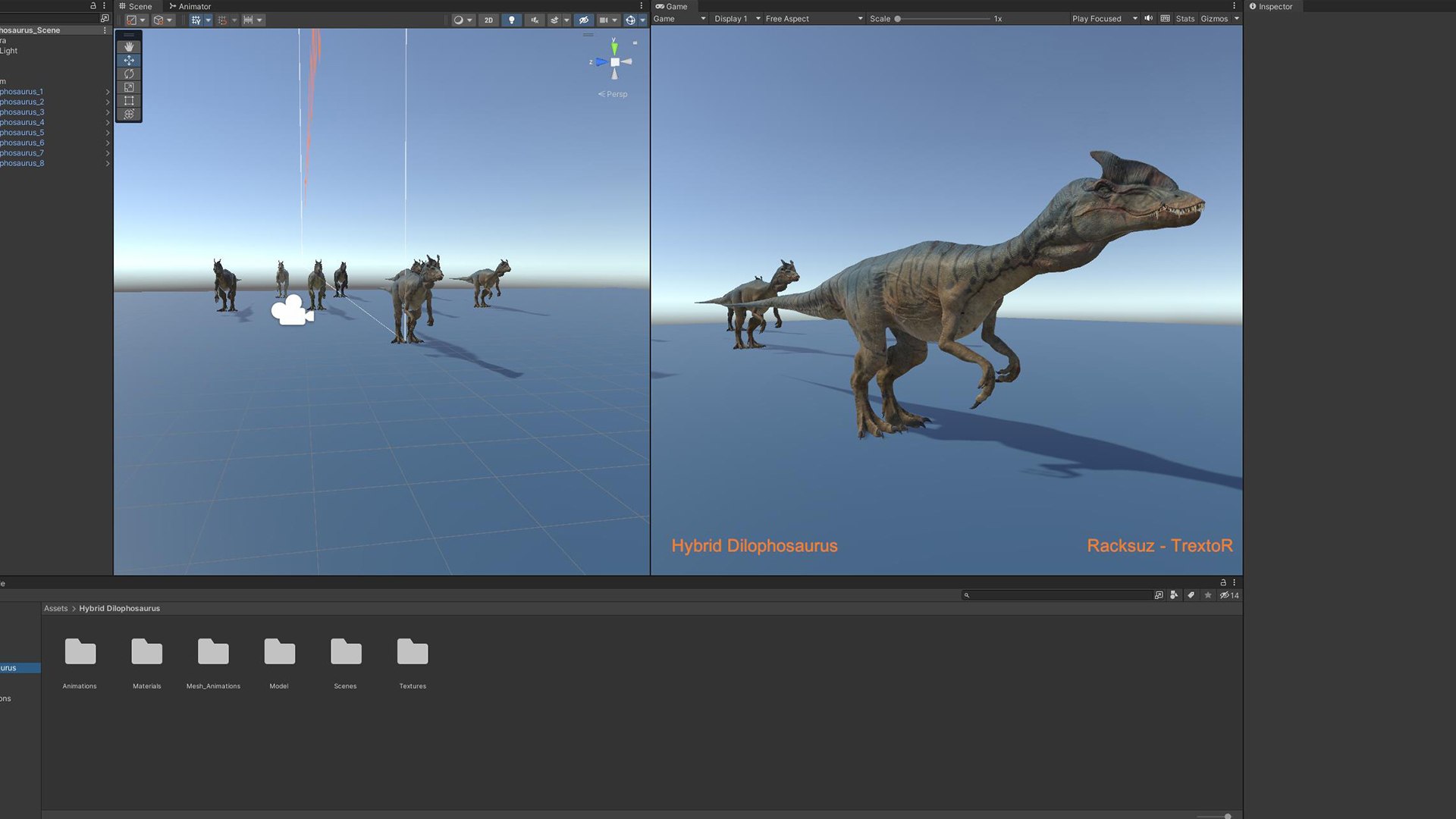
Task: Open the scene row three-dot menu
Action: [105, 30]
